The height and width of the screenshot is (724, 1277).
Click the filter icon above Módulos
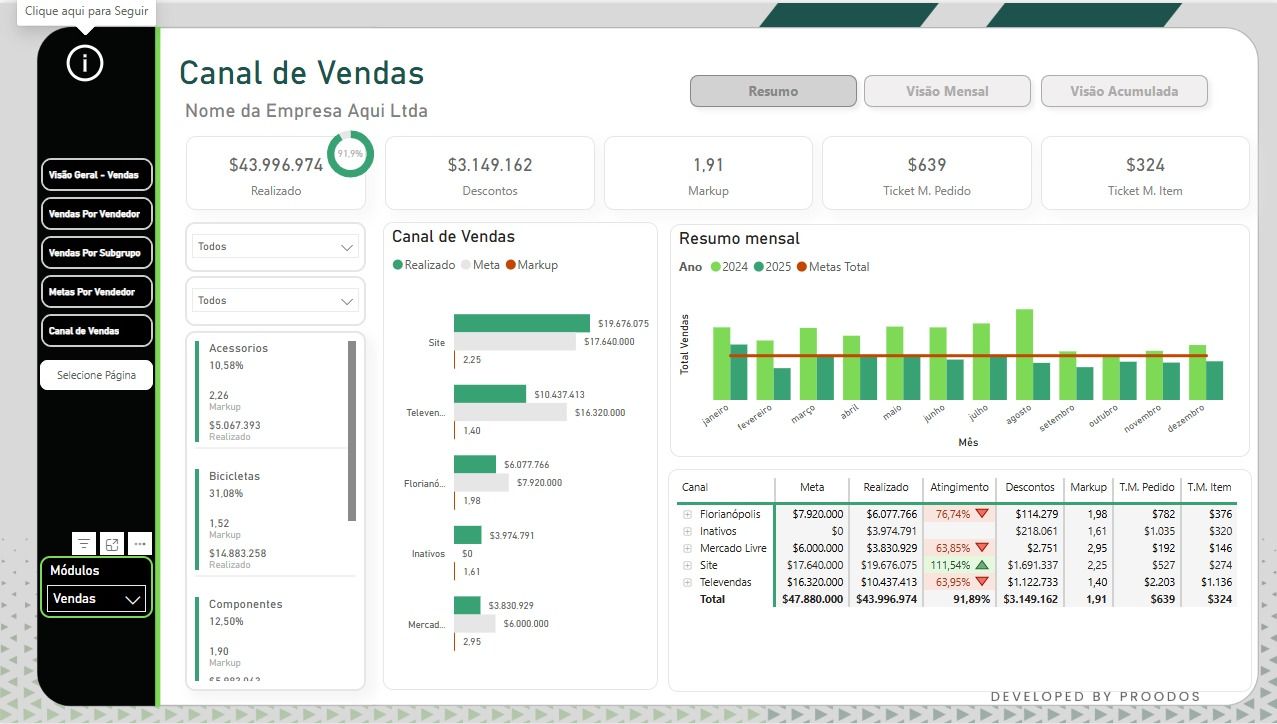coord(85,544)
